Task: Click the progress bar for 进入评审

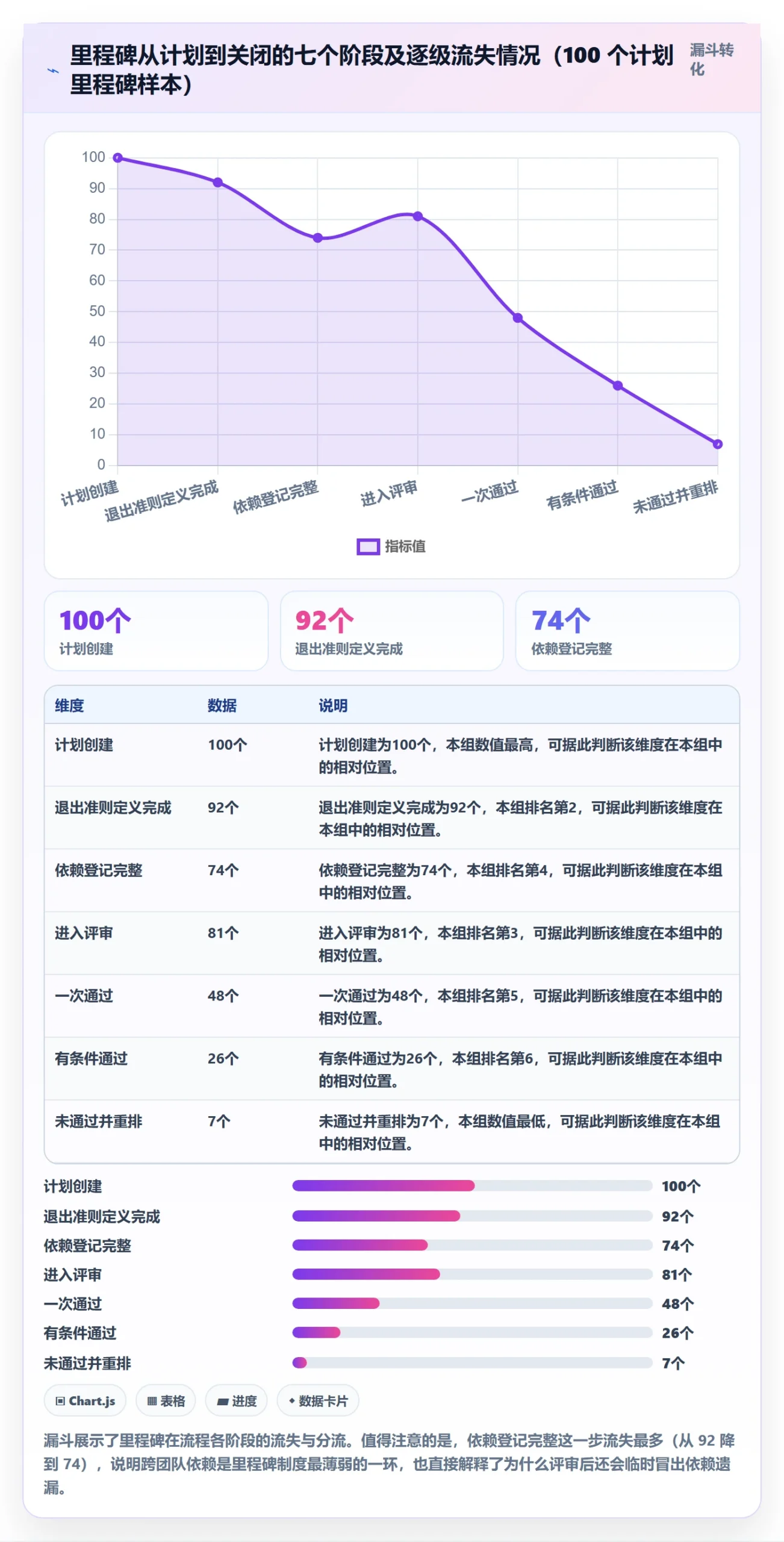Action: click(472, 1274)
